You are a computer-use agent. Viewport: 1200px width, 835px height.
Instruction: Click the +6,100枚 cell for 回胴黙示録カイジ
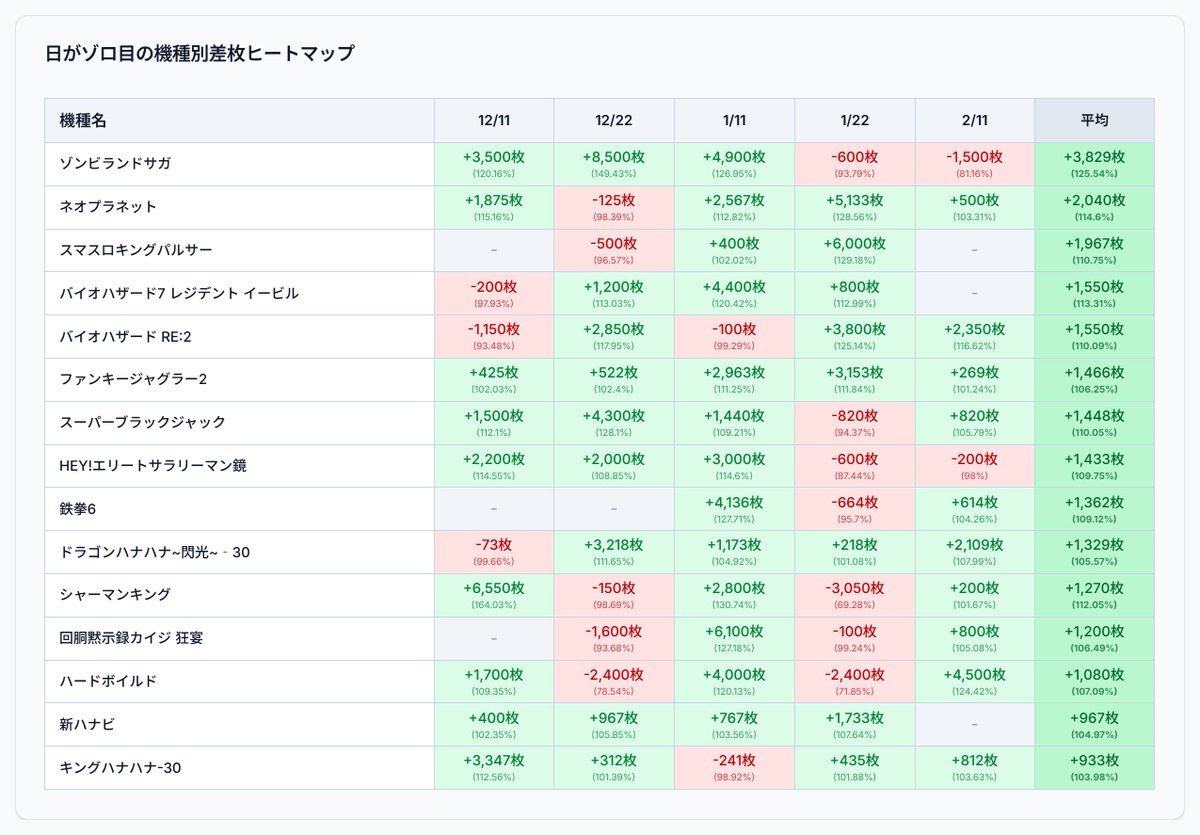pyautogui.click(x=734, y=638)
